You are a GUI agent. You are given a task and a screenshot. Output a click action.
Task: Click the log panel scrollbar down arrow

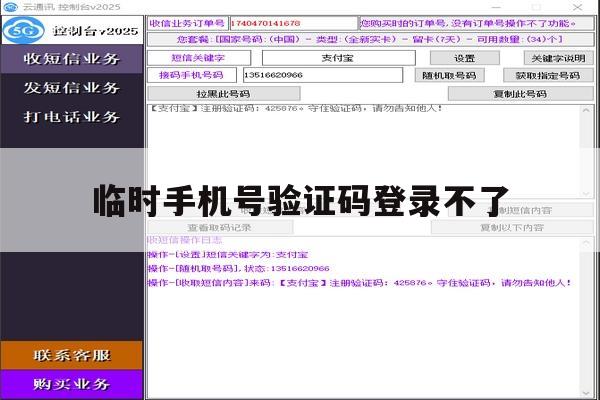586,393
